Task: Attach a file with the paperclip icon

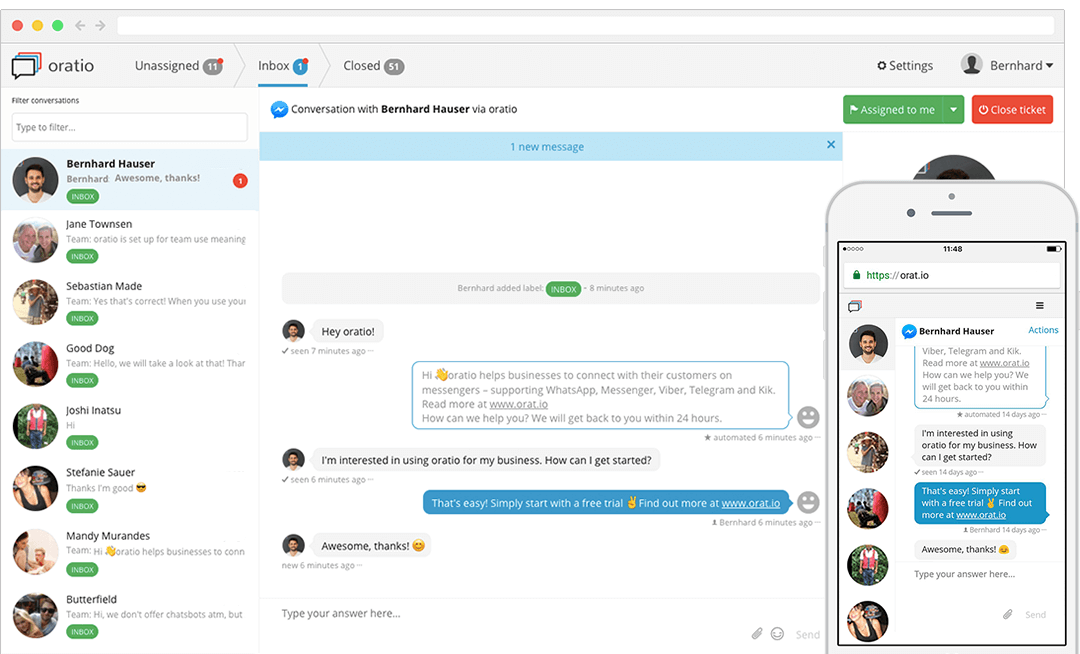Action: coord(756,633)
